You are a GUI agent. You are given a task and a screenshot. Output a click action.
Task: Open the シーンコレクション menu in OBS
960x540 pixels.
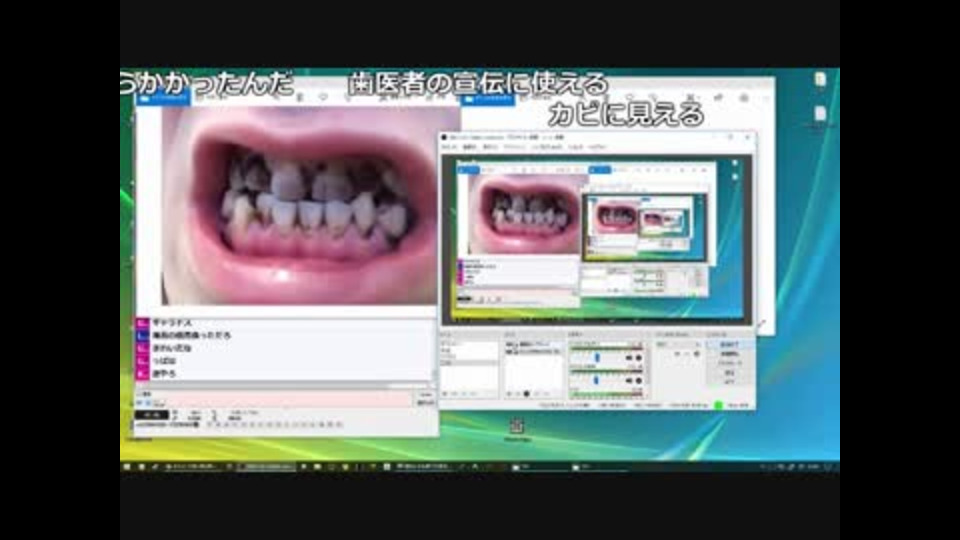click(547, 148)
